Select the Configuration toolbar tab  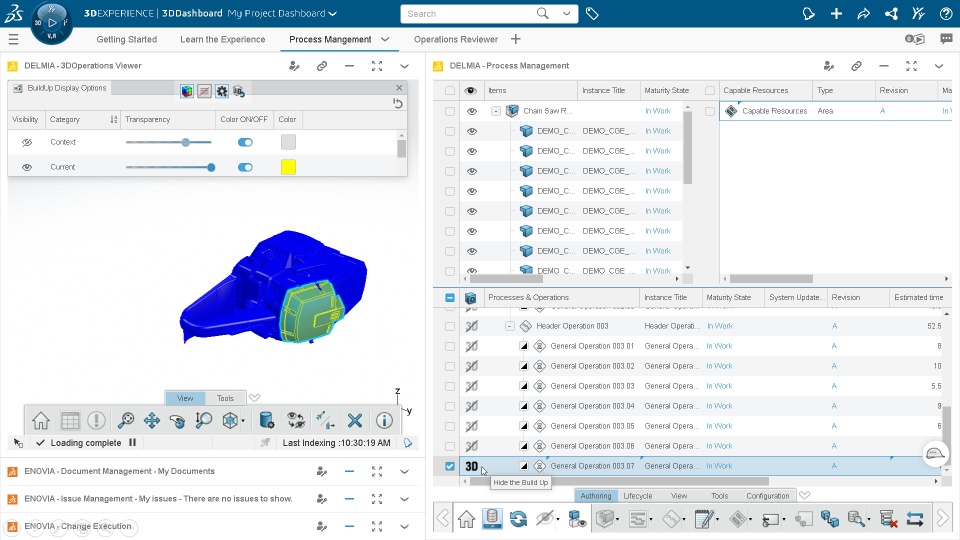click(x=768, y=496)
